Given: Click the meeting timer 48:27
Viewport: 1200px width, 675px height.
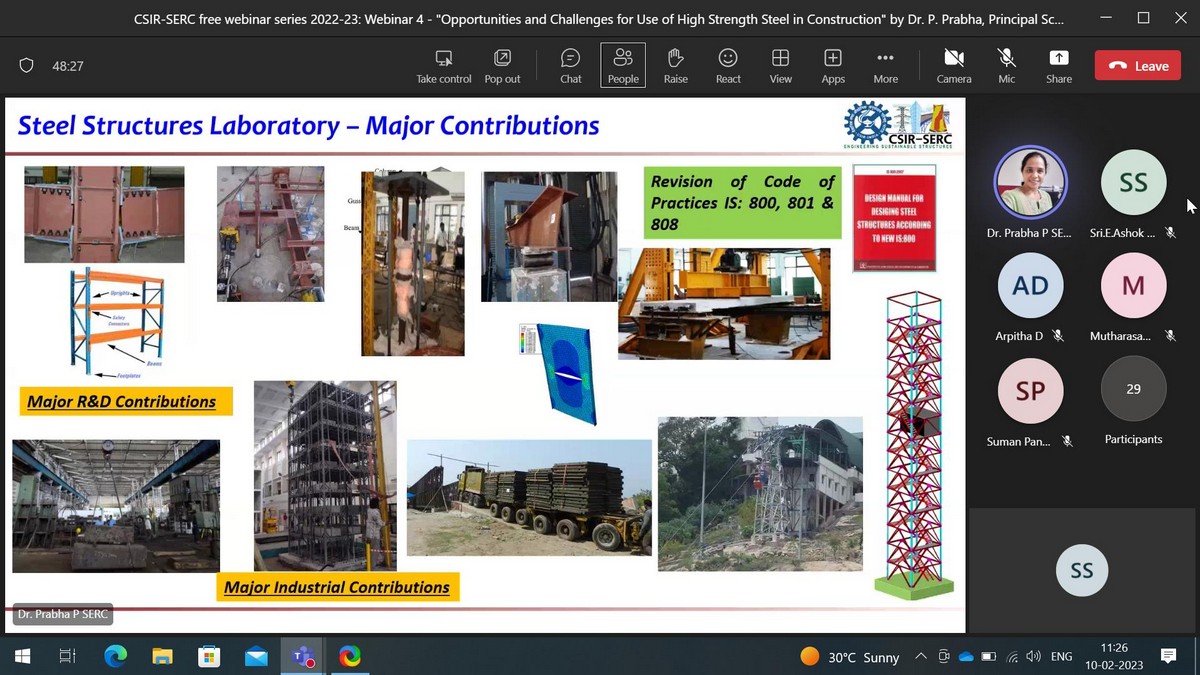Looking at the screenshot, I should (x=68, y=66).
